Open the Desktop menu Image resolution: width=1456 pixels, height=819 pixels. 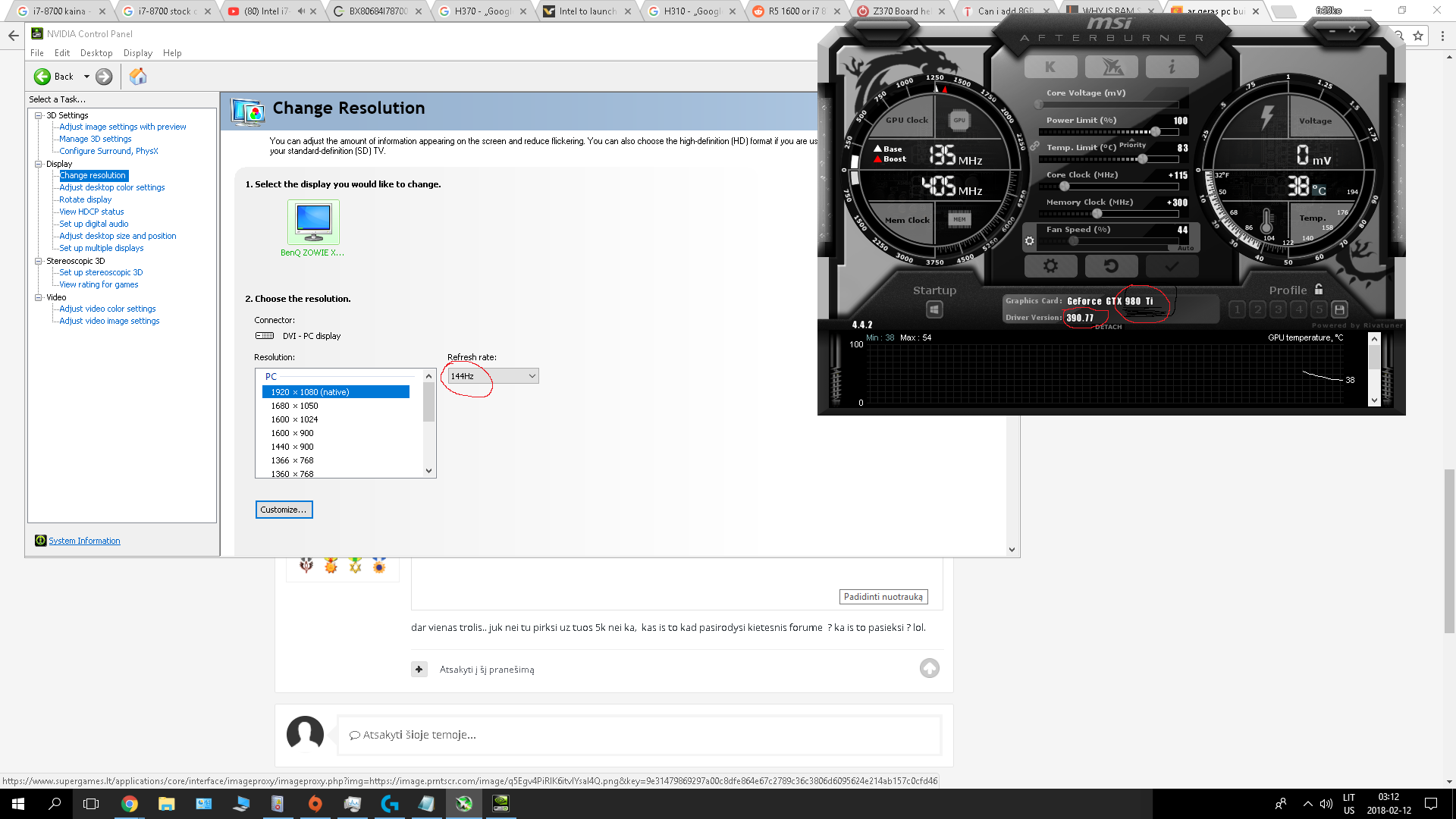click(96, 53)
